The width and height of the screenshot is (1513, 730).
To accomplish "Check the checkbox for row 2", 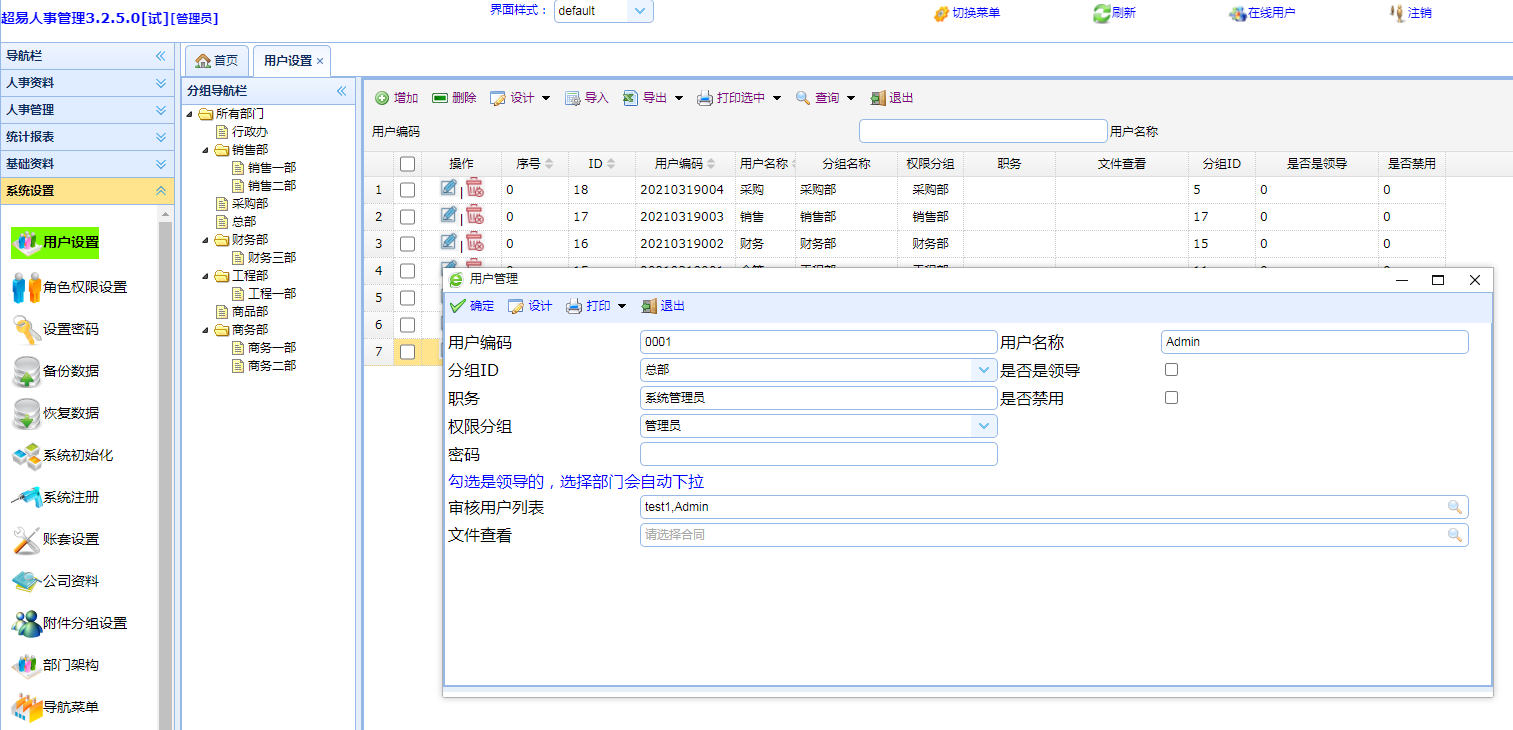I will (x=407, y=217).
